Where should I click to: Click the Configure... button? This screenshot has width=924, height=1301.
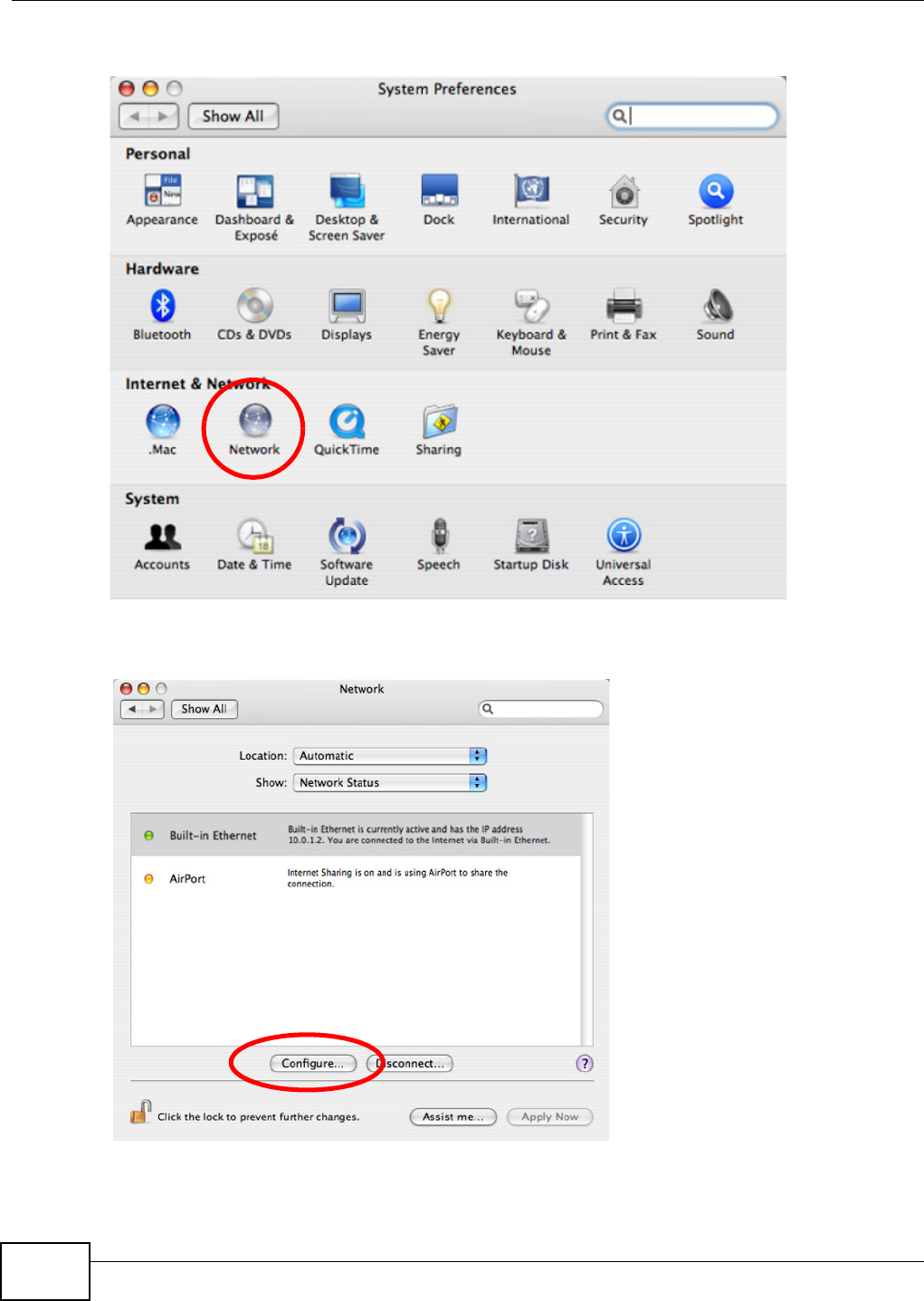(313, 1064)
